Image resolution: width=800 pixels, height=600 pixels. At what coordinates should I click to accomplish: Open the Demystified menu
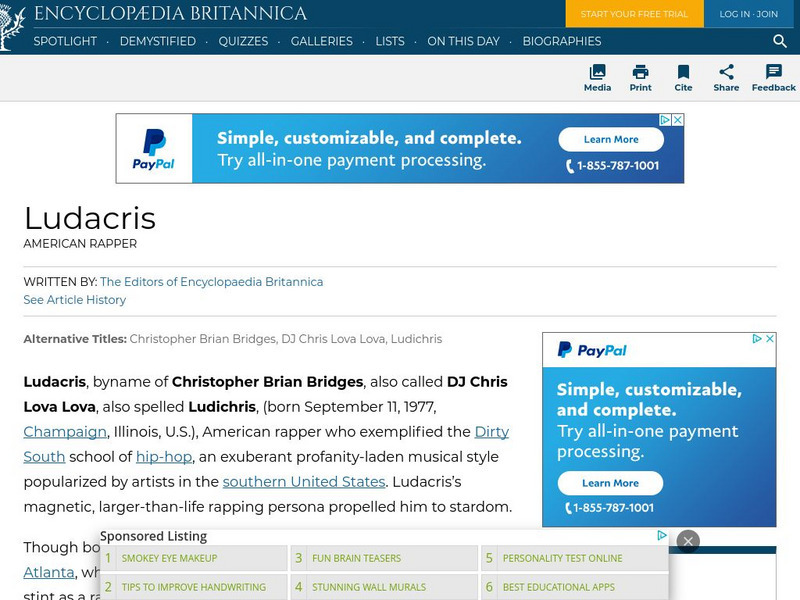click(158, 41)
